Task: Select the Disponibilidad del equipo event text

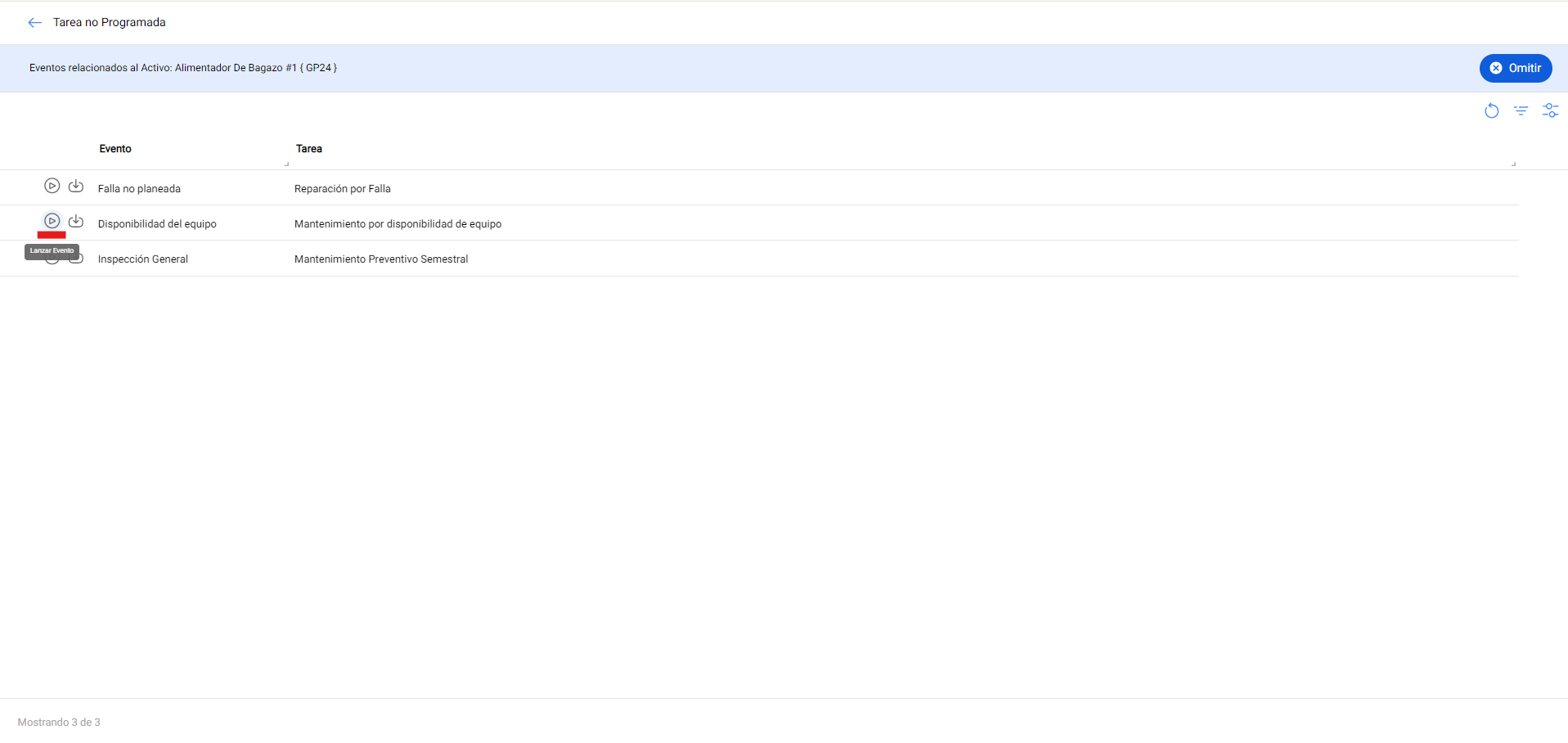Action: 157,224
